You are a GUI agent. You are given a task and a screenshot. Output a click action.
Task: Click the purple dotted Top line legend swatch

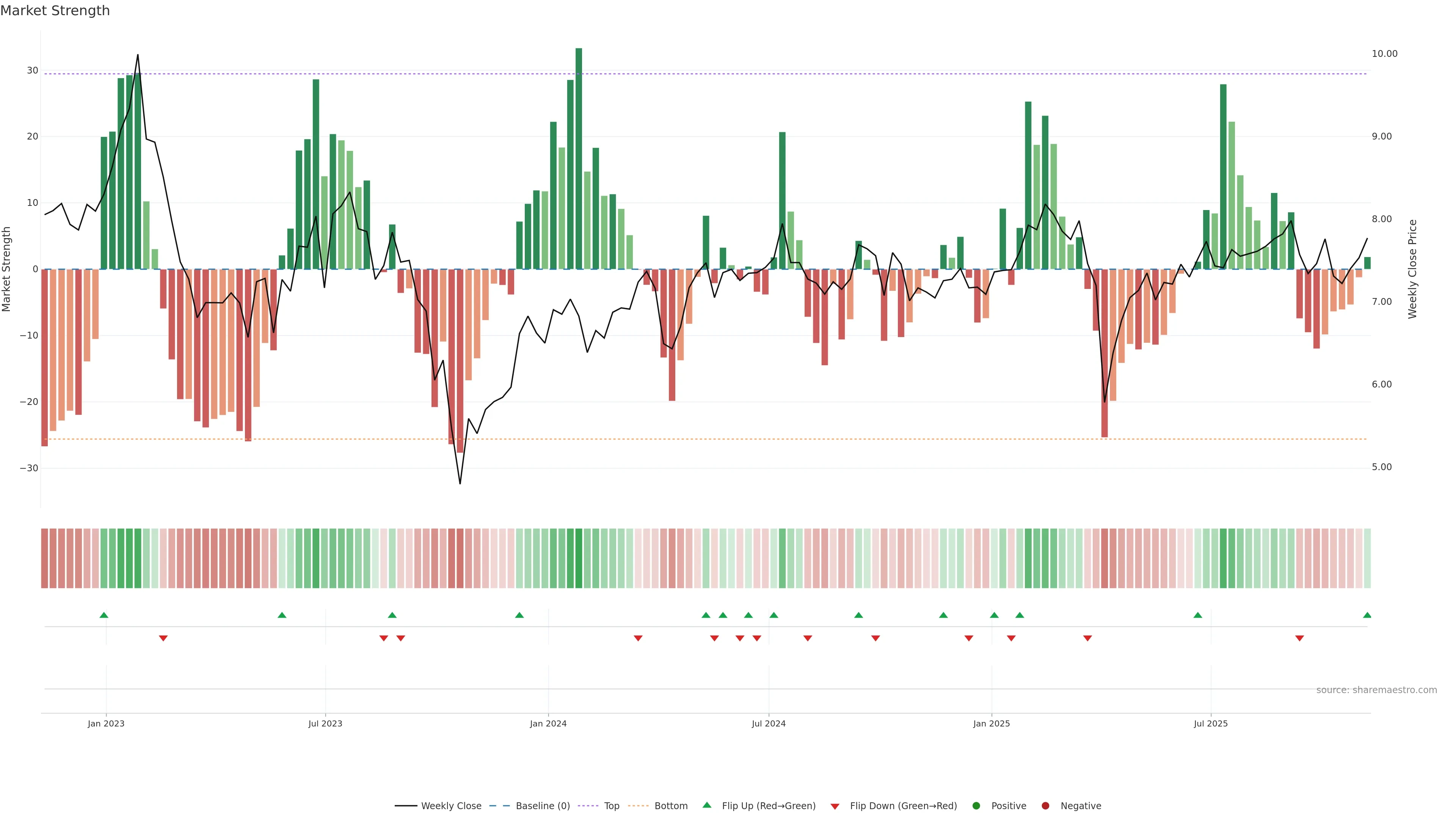coord(588,806)
